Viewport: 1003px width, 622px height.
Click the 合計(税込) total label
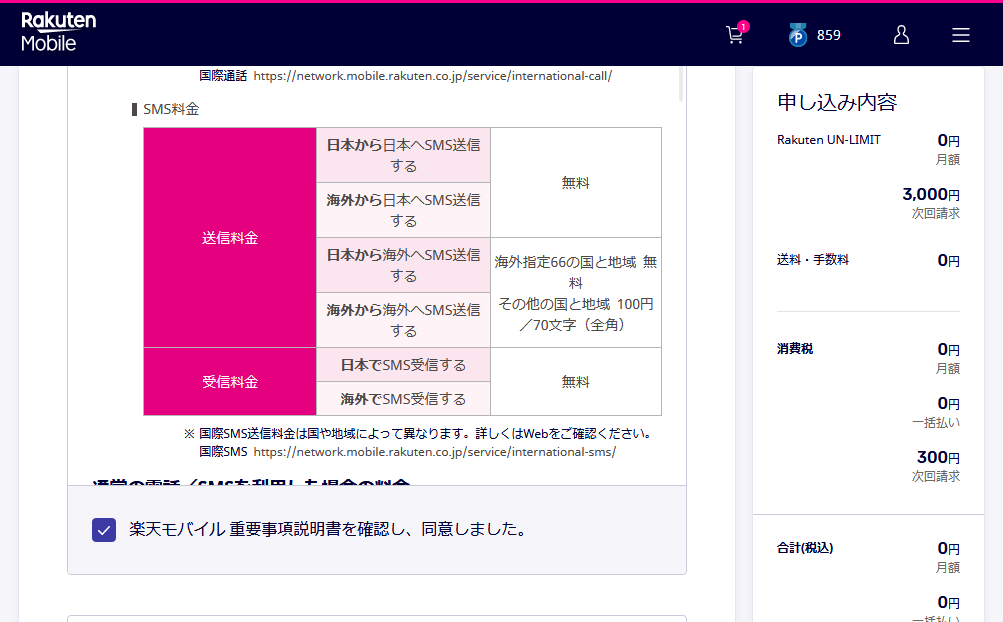coord(805,548)
